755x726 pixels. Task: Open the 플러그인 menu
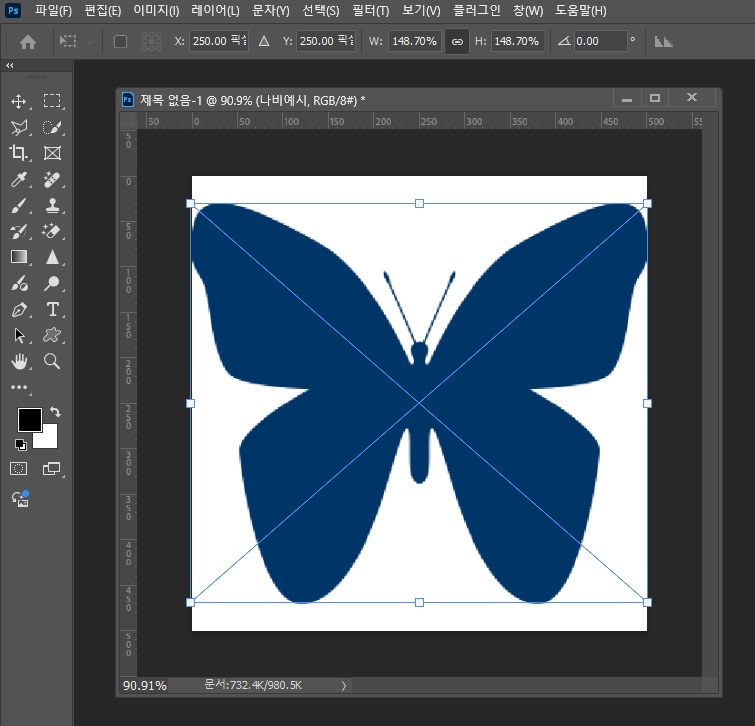click(477, 11)
